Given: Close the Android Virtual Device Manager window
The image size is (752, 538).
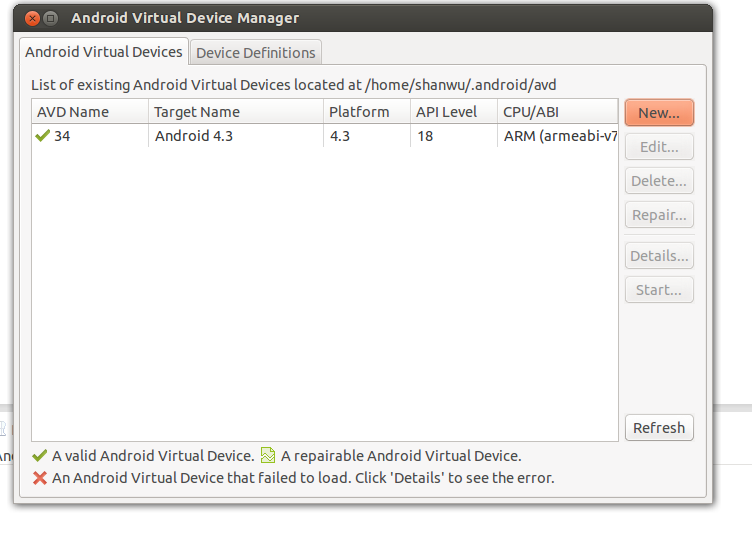Looking at the screenshot, I should click(32, 19).
